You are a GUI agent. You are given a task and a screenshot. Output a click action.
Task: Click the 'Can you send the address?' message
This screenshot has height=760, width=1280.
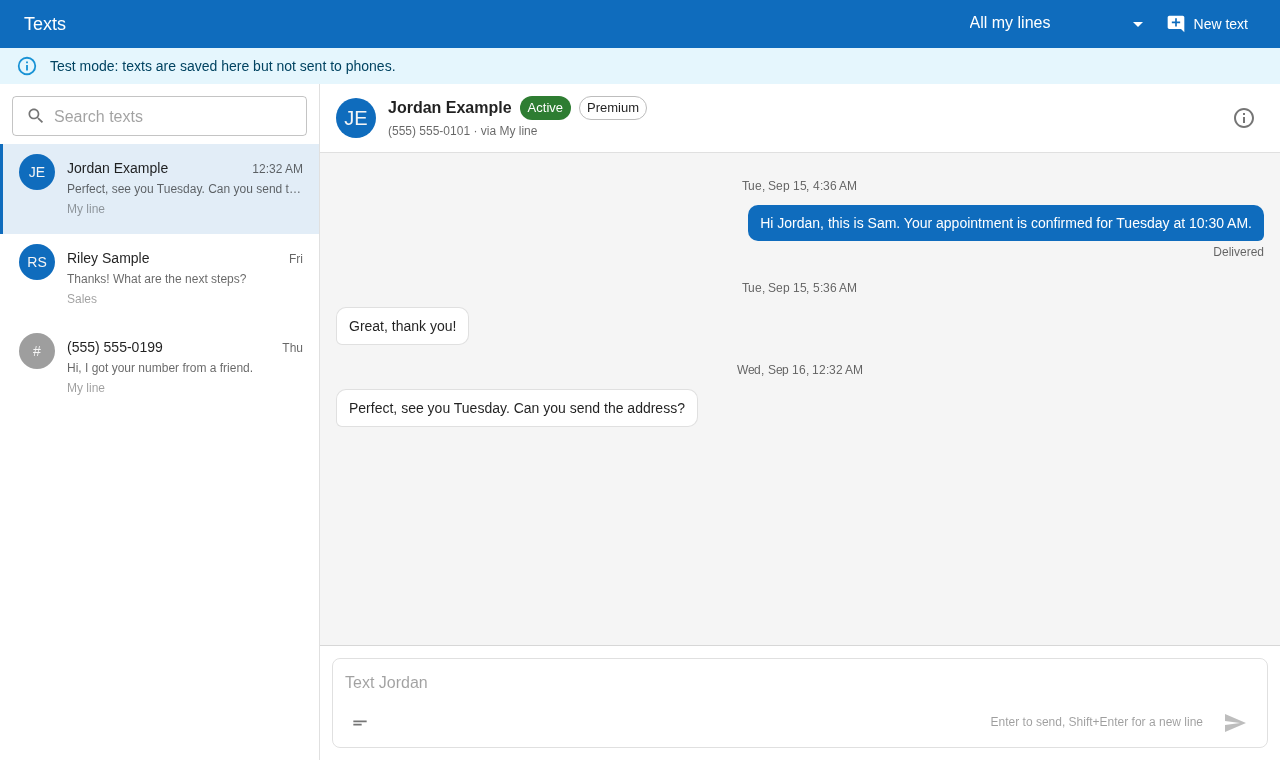tap(517, 408)
